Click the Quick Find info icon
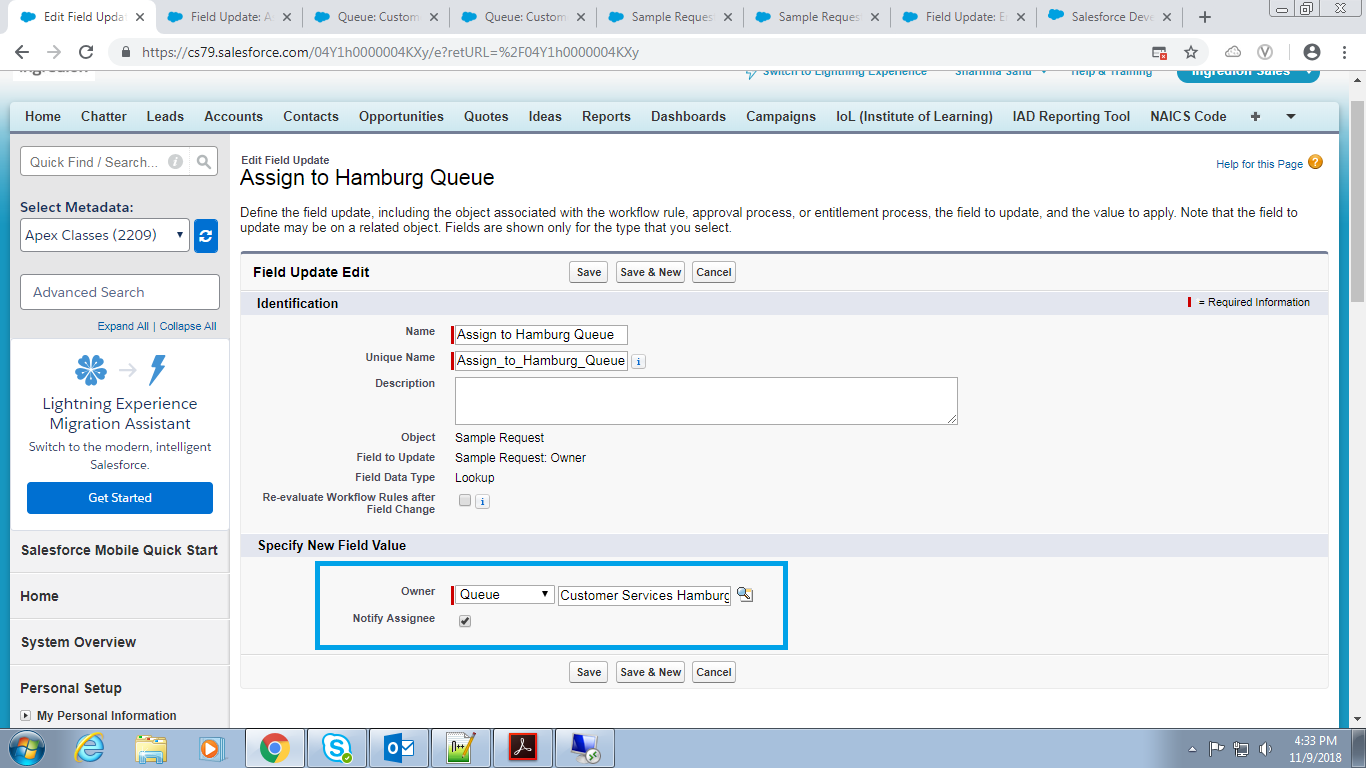 [176, 162]
